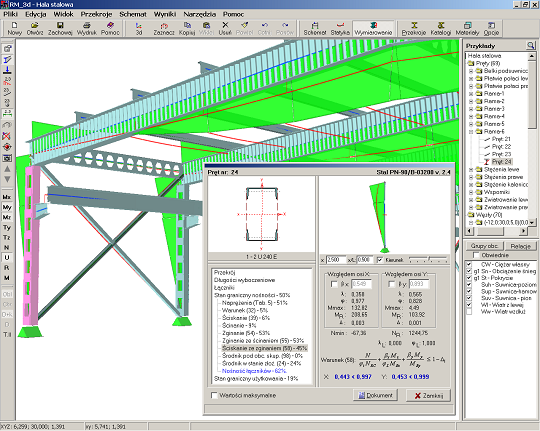Open the Statyka analysis icon
Screen dimensions: 540x431
click(340, 28)
